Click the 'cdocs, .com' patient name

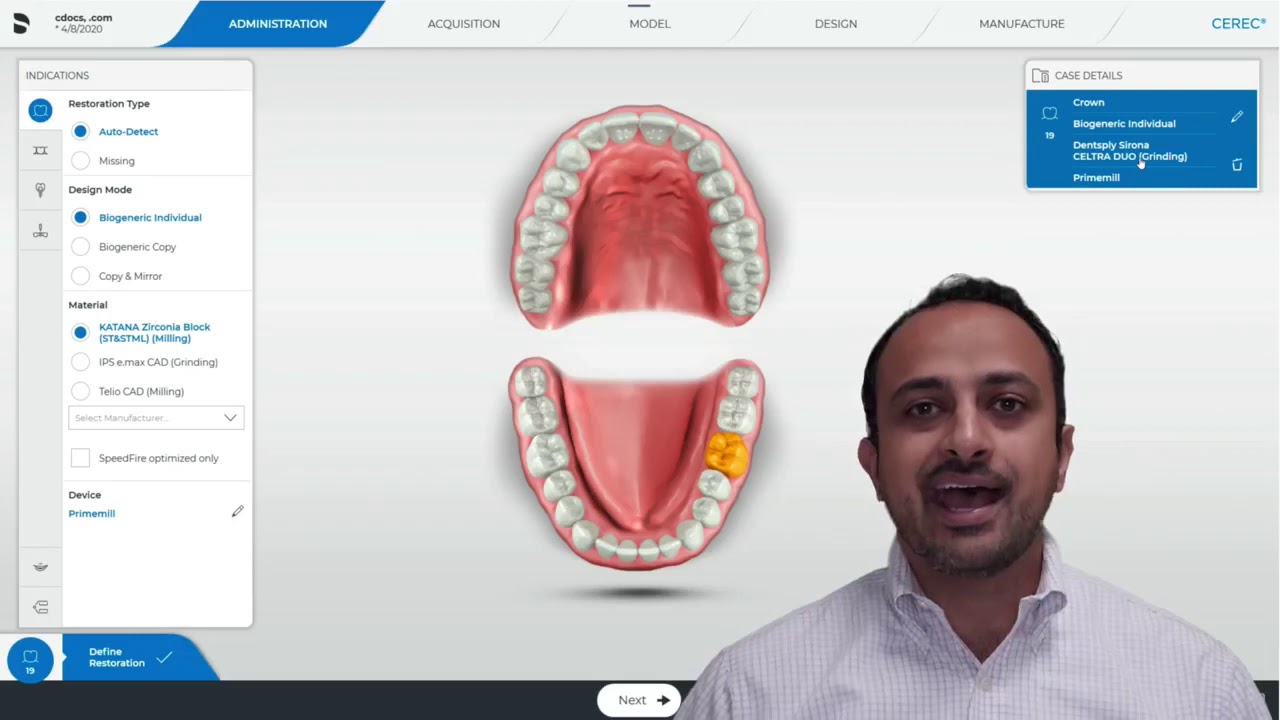[84, 18]
